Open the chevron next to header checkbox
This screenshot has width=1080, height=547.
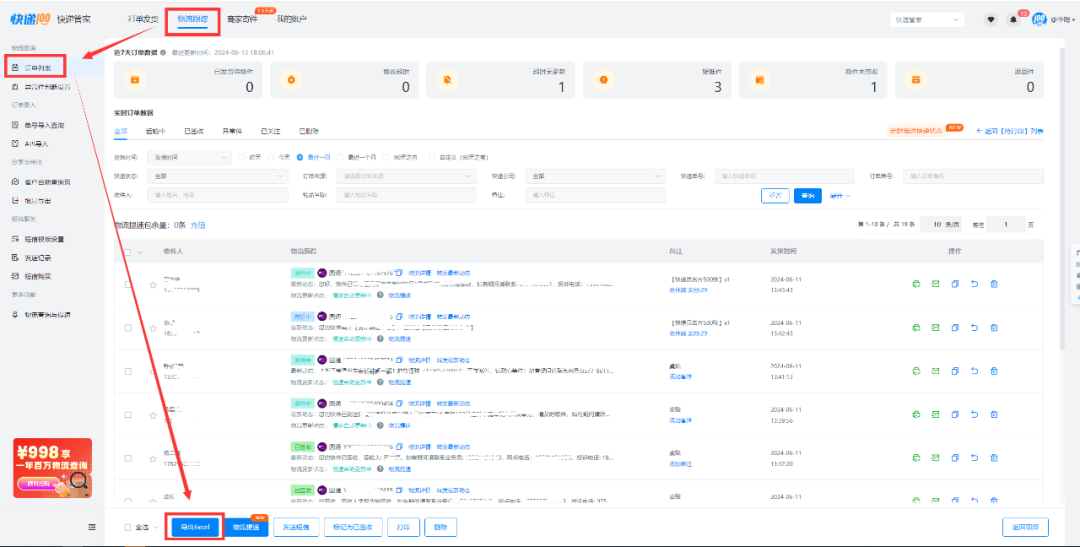point(140,252)
